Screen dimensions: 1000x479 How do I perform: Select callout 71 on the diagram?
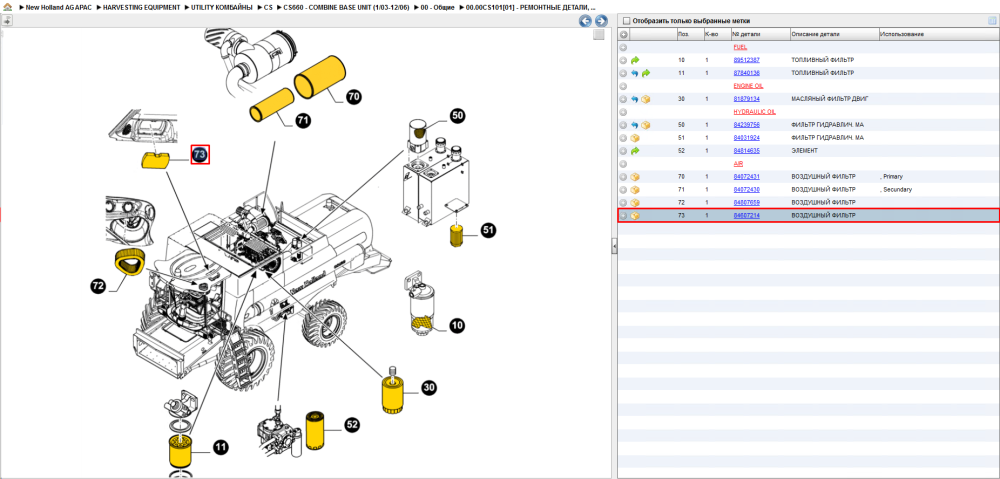(302, 120)
